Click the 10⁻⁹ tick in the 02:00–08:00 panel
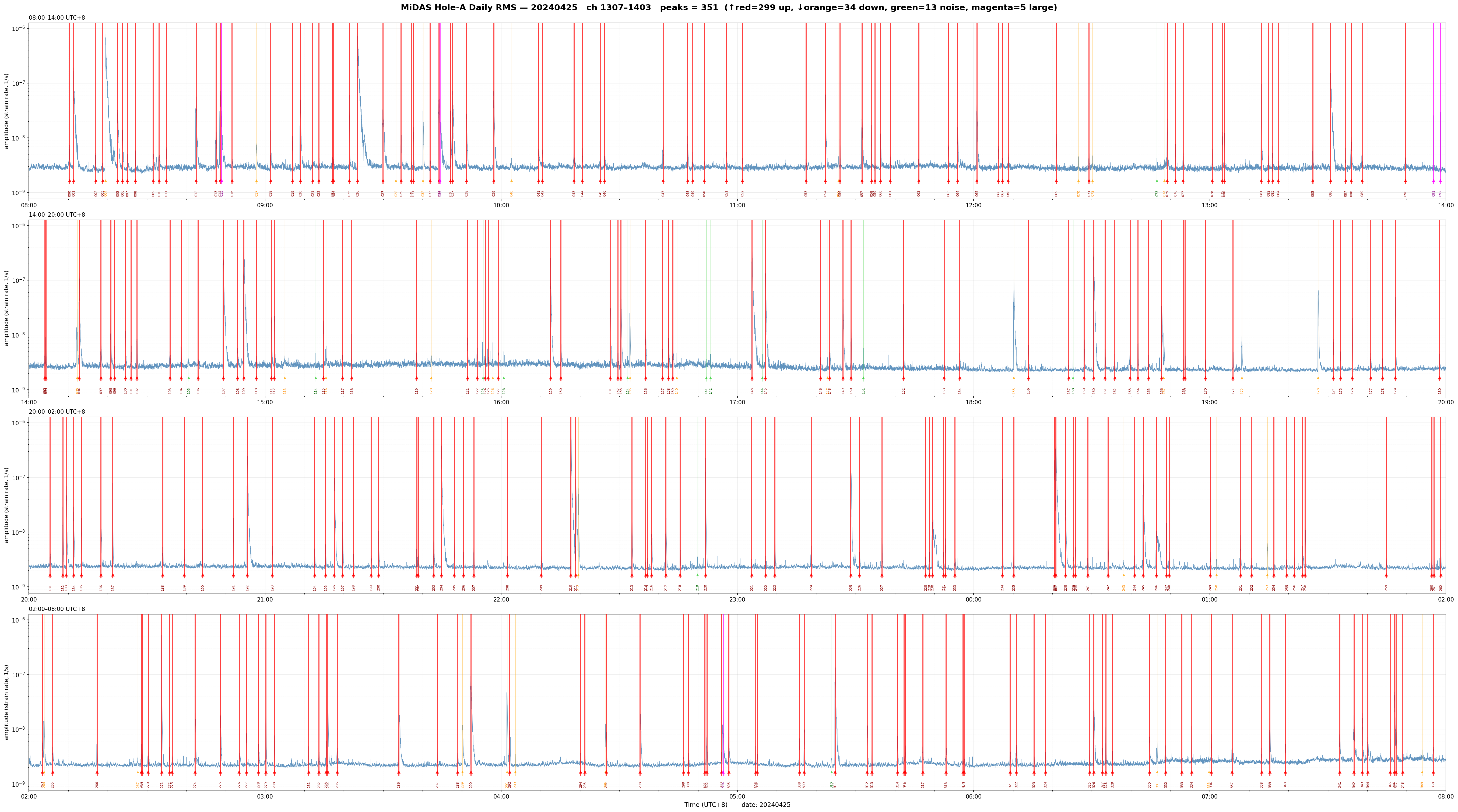 tap(19, 784)
